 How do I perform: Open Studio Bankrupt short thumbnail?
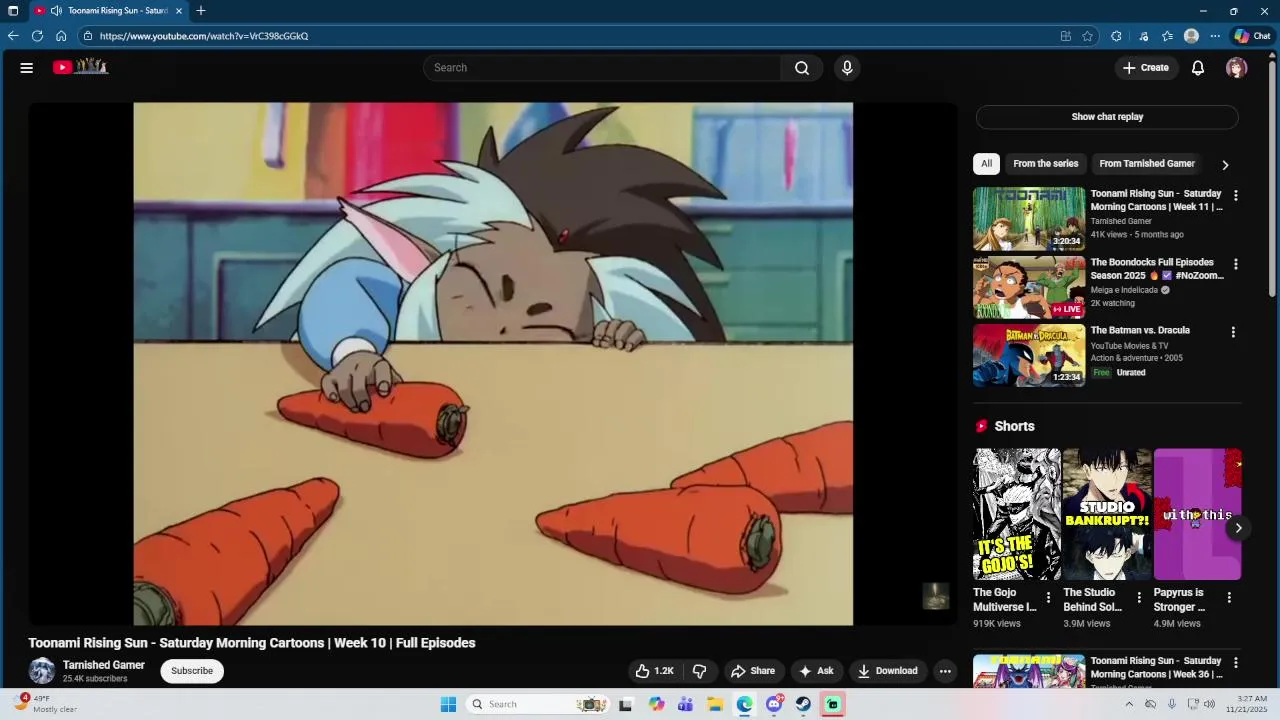coord(1107,514)
